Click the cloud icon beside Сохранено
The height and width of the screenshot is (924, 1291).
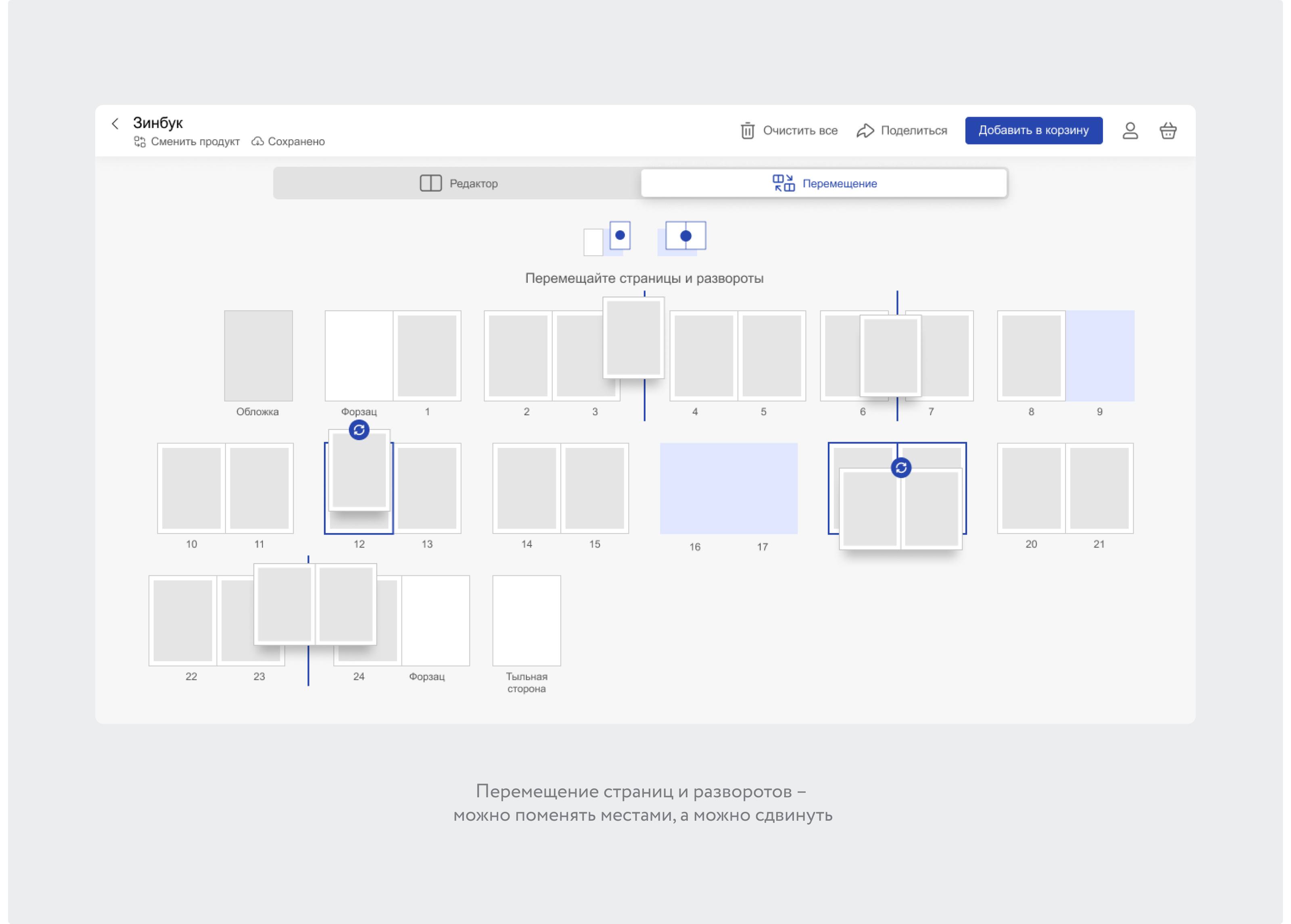pos(258,141)
